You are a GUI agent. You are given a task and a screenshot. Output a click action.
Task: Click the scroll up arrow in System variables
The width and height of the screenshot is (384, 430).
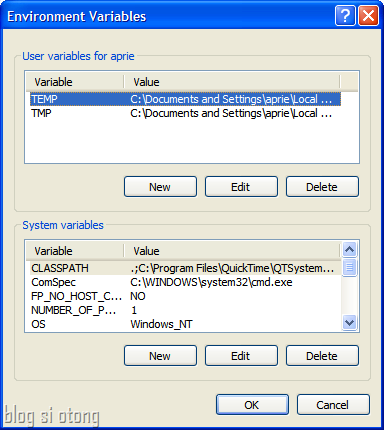pyautogui.click(x=349, y=249)
